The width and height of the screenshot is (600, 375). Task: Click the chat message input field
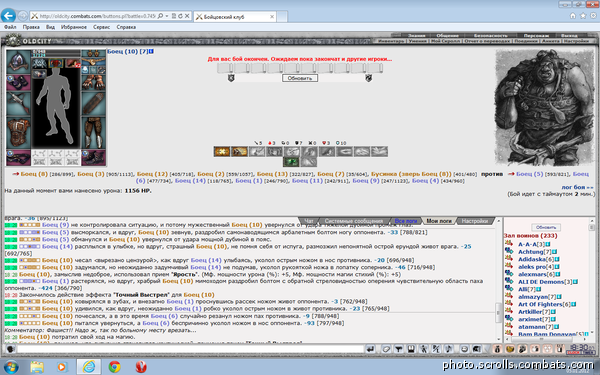[190, 349]
